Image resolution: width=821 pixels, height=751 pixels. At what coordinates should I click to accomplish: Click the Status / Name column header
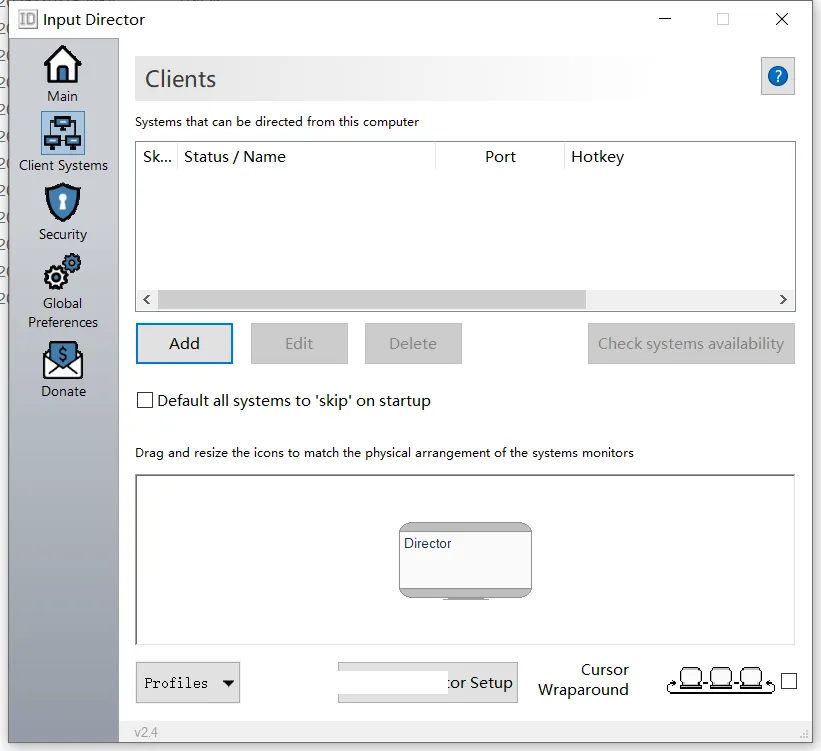tap(306, 157)
